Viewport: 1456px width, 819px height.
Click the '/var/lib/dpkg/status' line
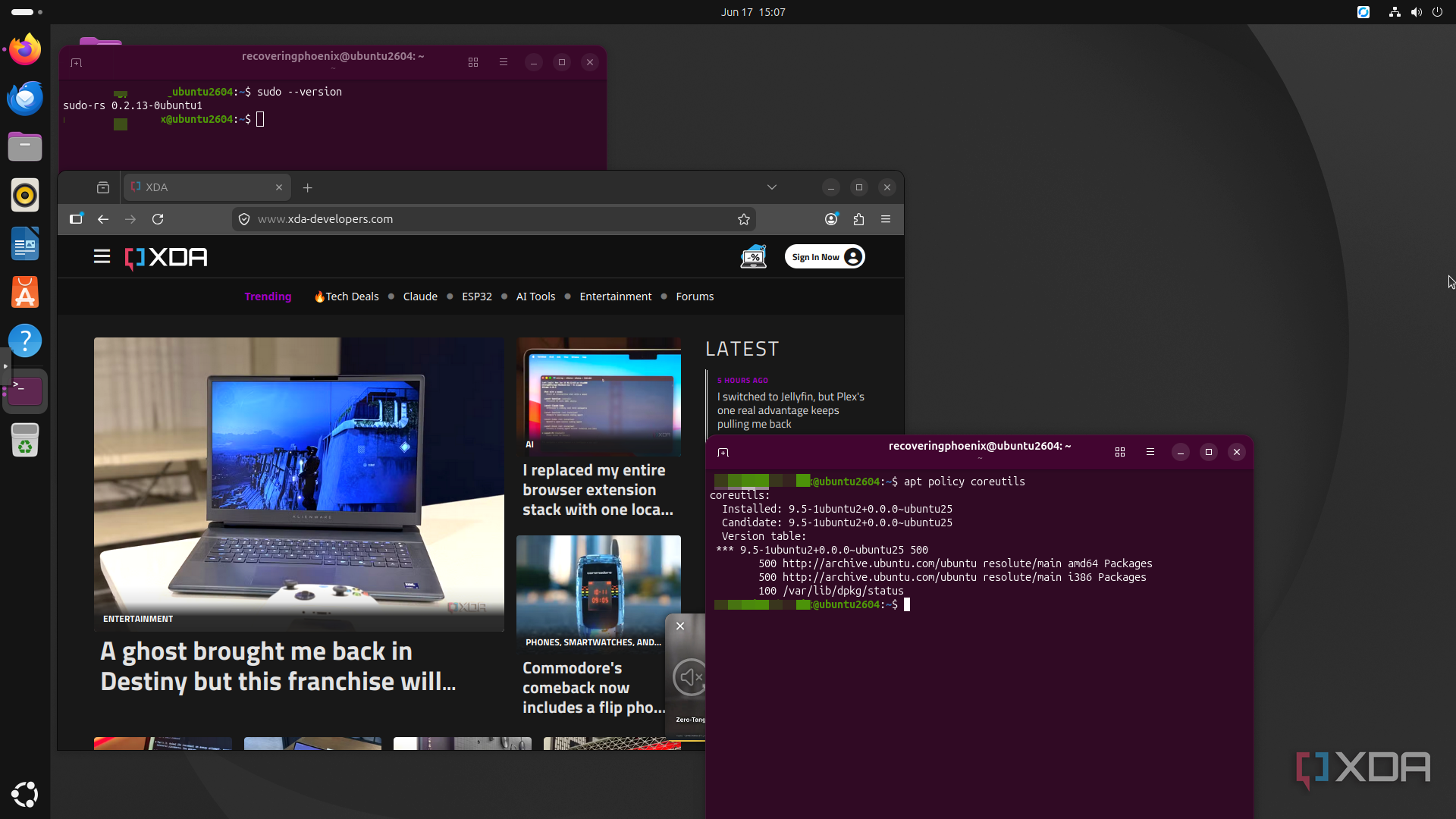[831, 591]
